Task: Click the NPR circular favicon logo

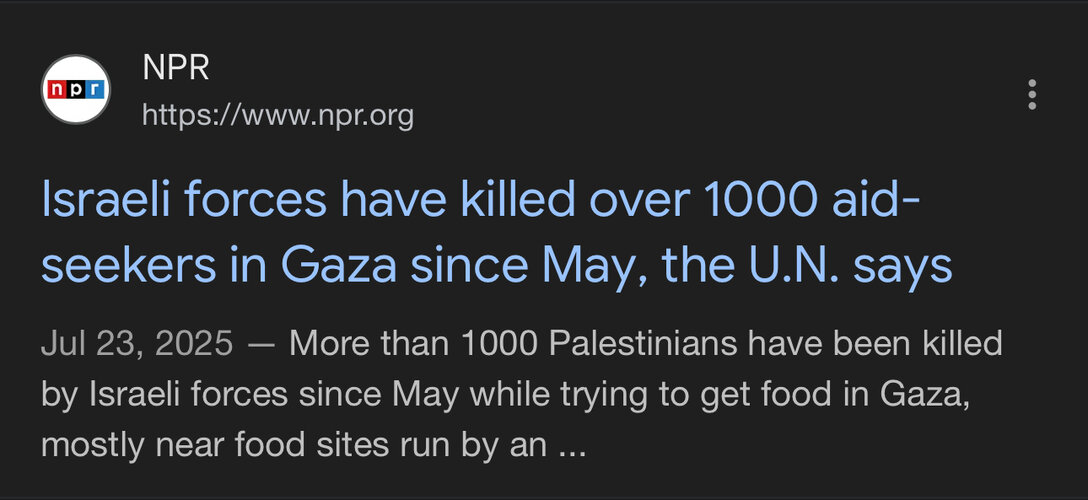Action: [x=76, y=89]
